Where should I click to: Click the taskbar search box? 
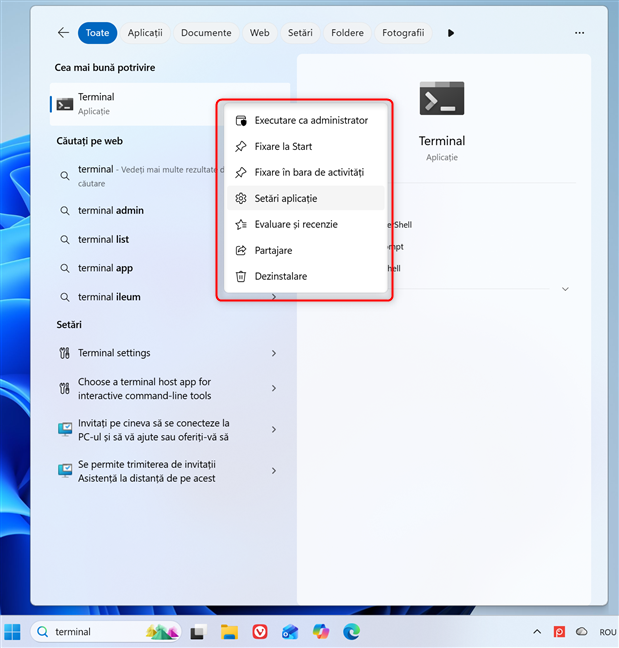pyautogui.click(x=95, y=632)
